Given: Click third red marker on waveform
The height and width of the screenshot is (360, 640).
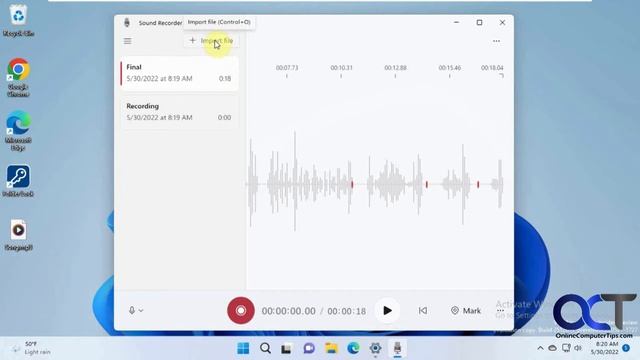Looking at the screenshot, I should pyautogui.click(x=478, y=184).
